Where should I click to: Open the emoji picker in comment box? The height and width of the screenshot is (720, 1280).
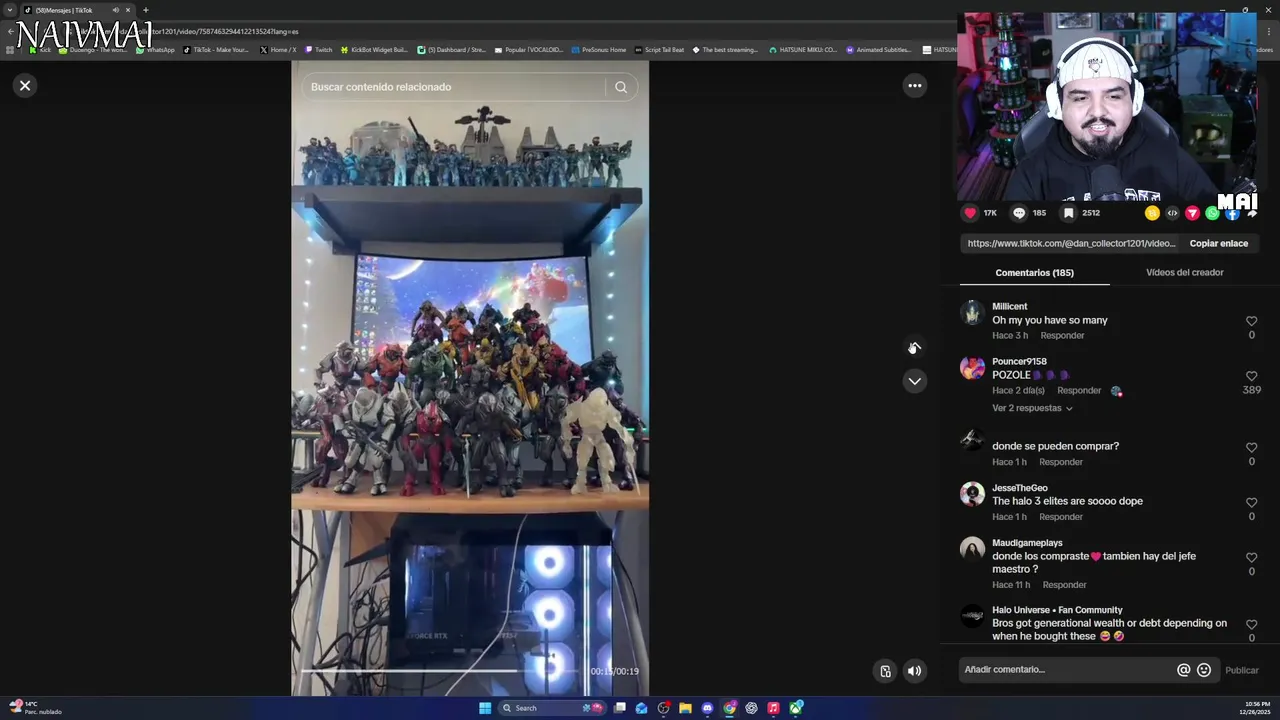[1204, 670]
